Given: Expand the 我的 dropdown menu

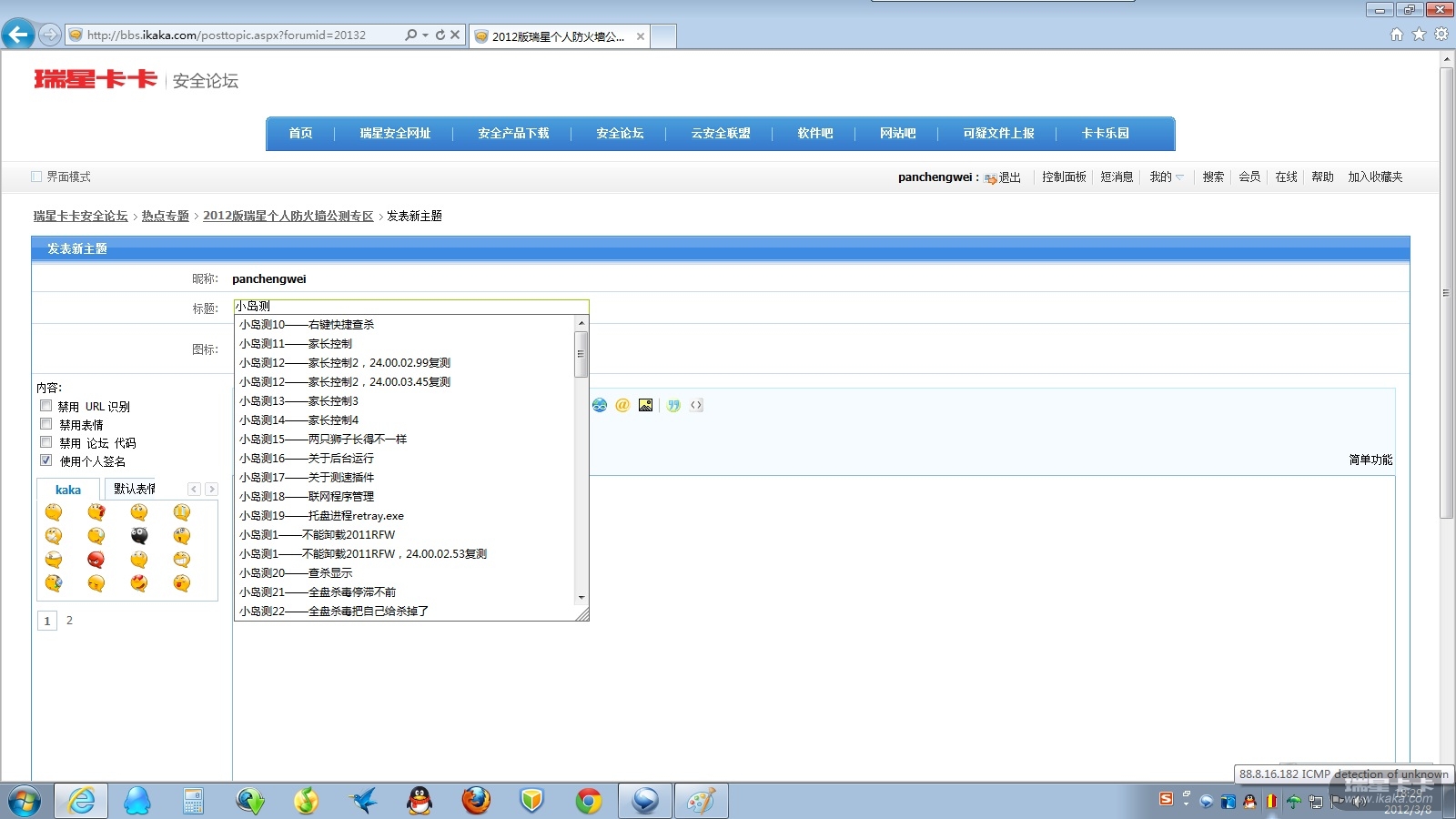Looking at the screenshot, I should pos(1167,177).
